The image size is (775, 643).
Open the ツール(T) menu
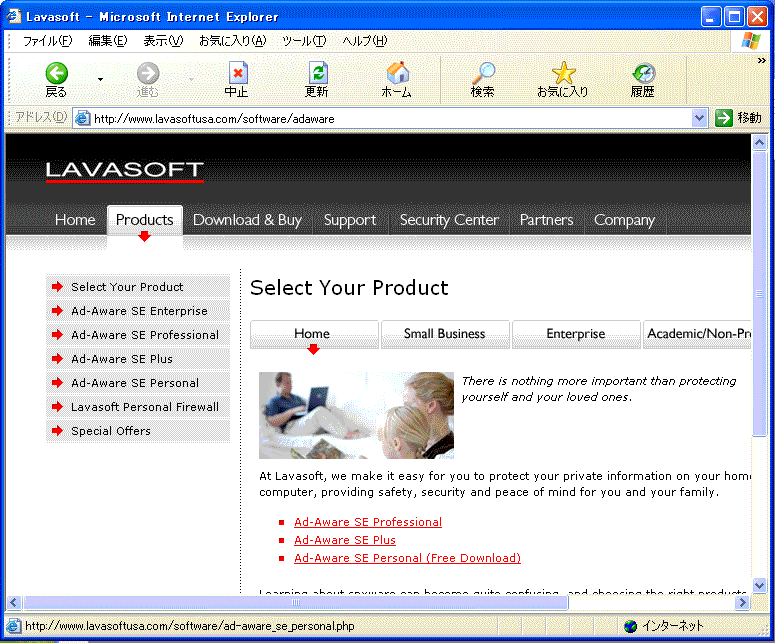tap(304, 41)
